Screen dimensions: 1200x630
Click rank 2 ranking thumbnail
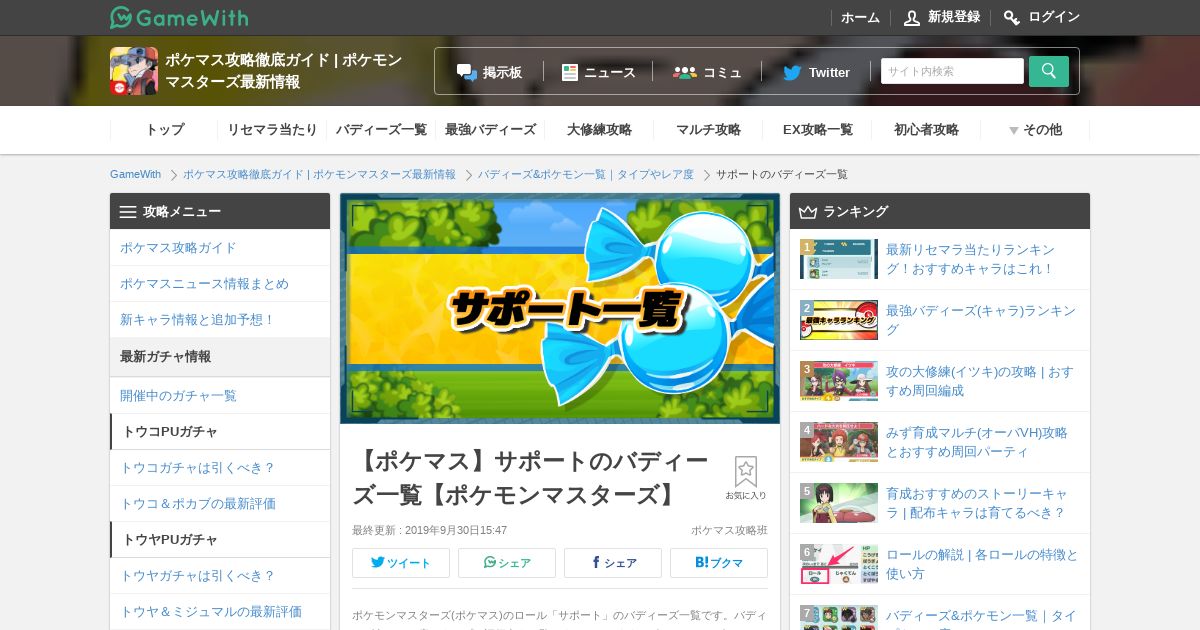click(839, 320)
